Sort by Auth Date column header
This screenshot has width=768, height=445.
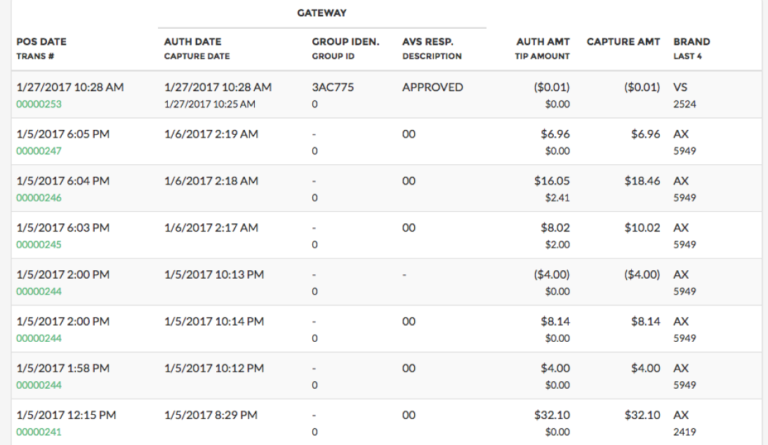pos(193,42)
